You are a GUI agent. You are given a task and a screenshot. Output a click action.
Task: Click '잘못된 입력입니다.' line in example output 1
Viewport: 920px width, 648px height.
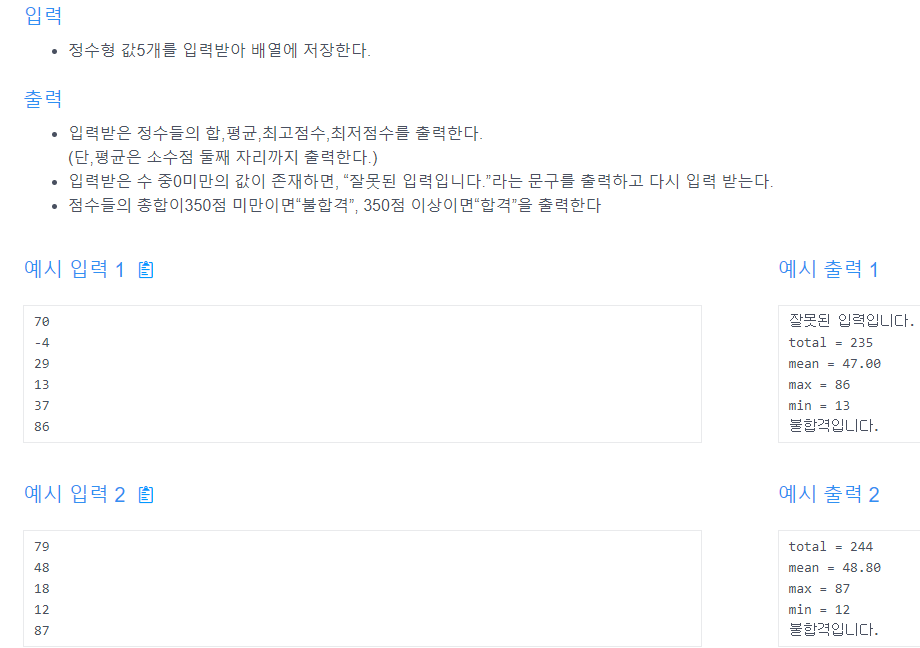[x=851, y=321]
